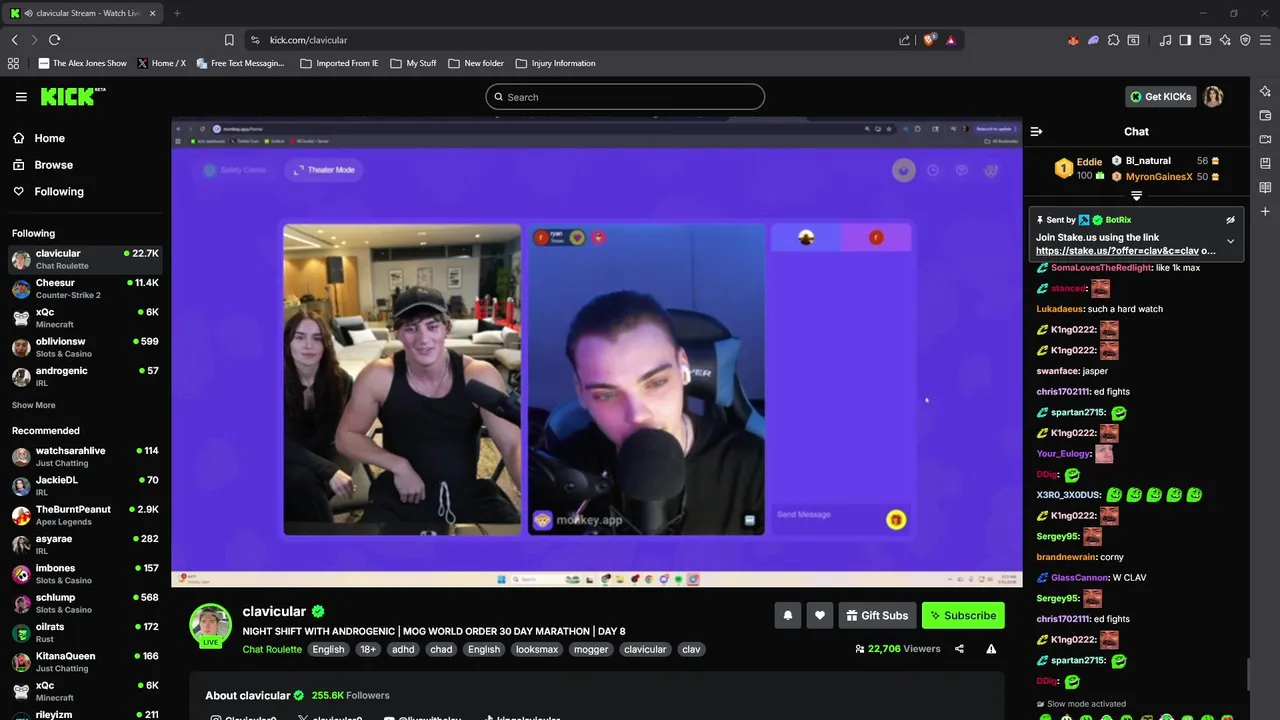Image resolution: width=1280 pixels, height=720 pixels.
Task: Click chat scrollbar thumb
Action: click(1246, 675)
